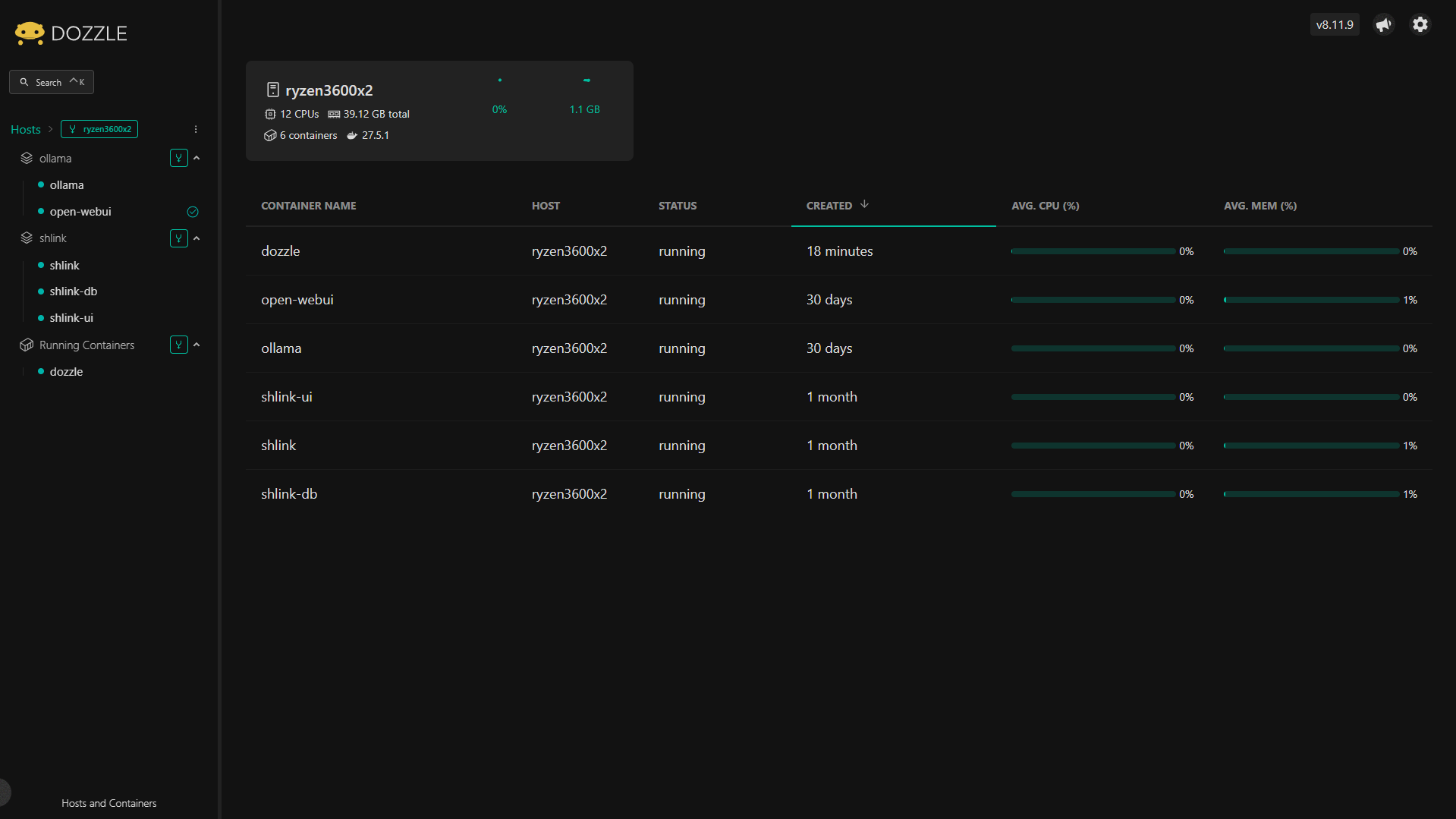The height and width of the screenshot is (819, 1456).
Task: Click the Created sort arrow icon
Action: point(864,205)
